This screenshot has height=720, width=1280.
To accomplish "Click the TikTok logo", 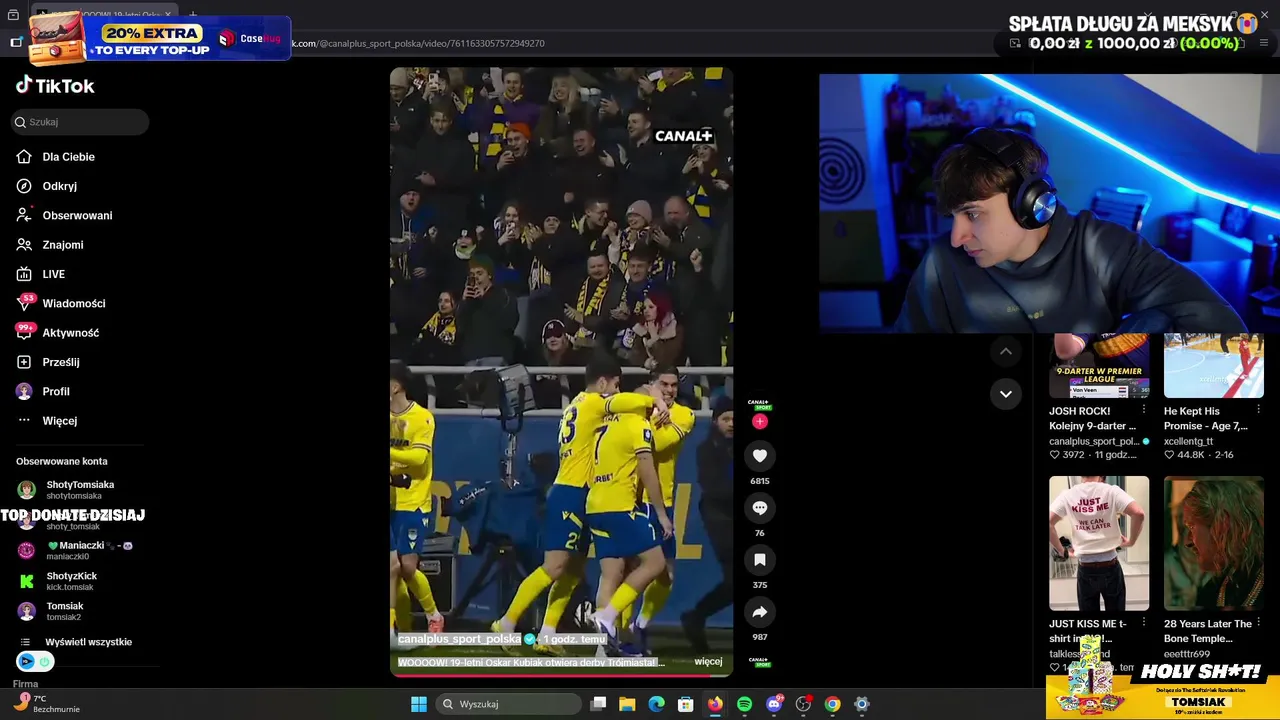I will click(55, 86).
